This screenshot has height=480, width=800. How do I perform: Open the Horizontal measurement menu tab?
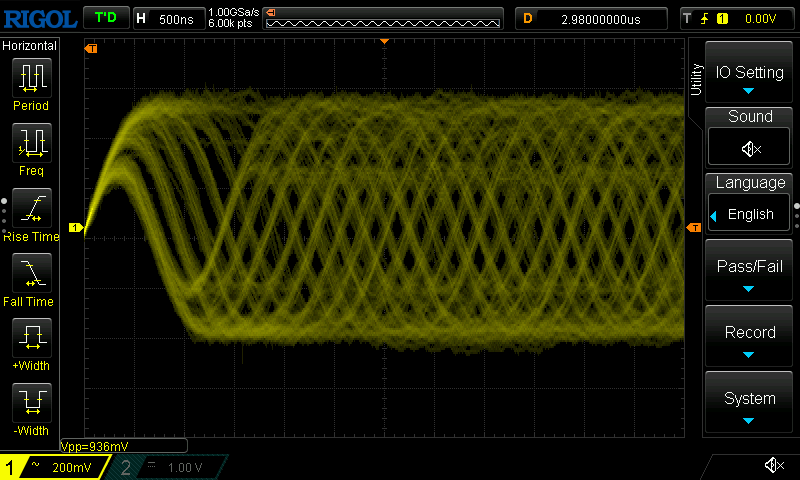[30, 46]
